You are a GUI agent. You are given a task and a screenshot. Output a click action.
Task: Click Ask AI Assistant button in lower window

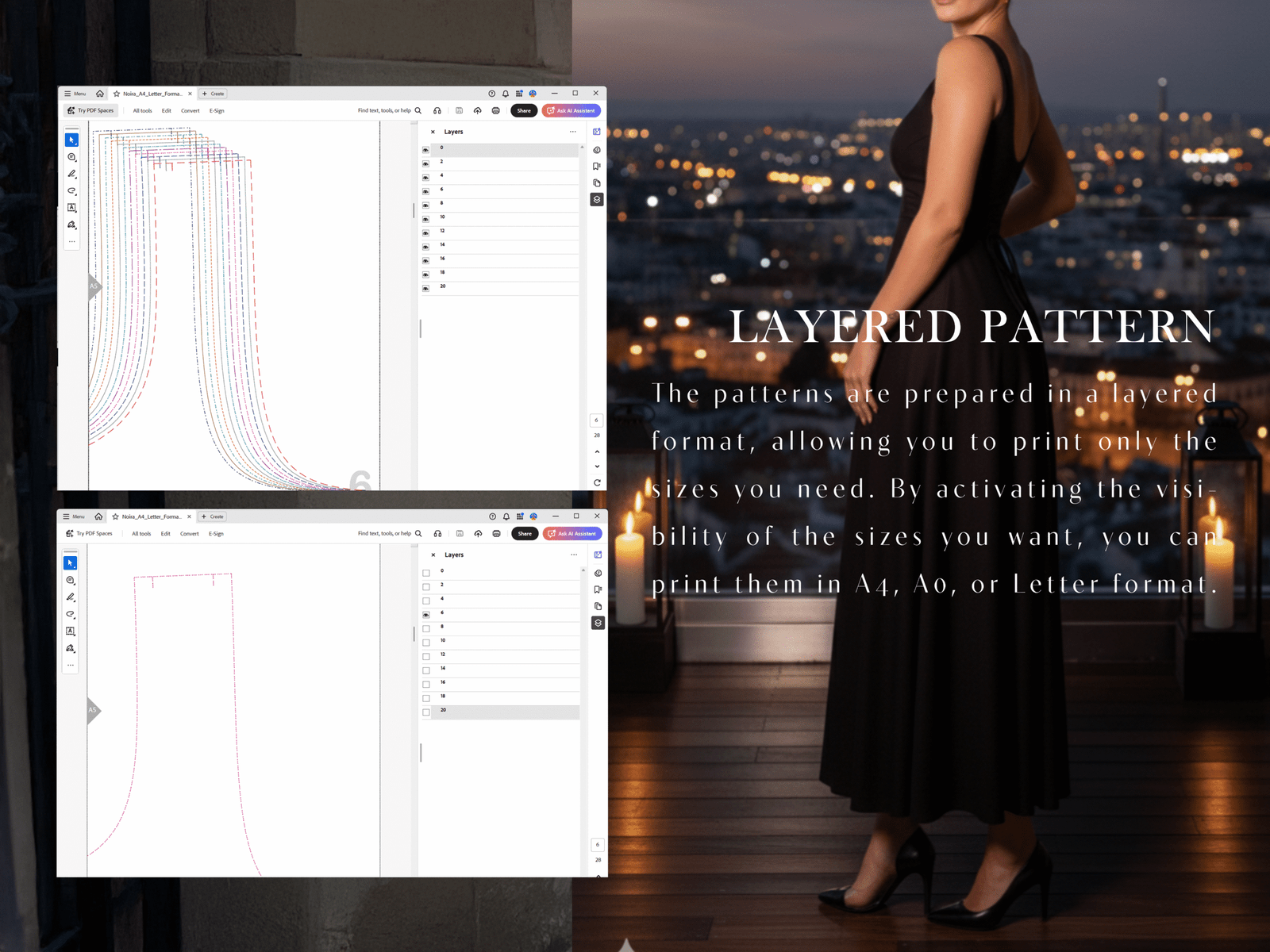[572, 534]
